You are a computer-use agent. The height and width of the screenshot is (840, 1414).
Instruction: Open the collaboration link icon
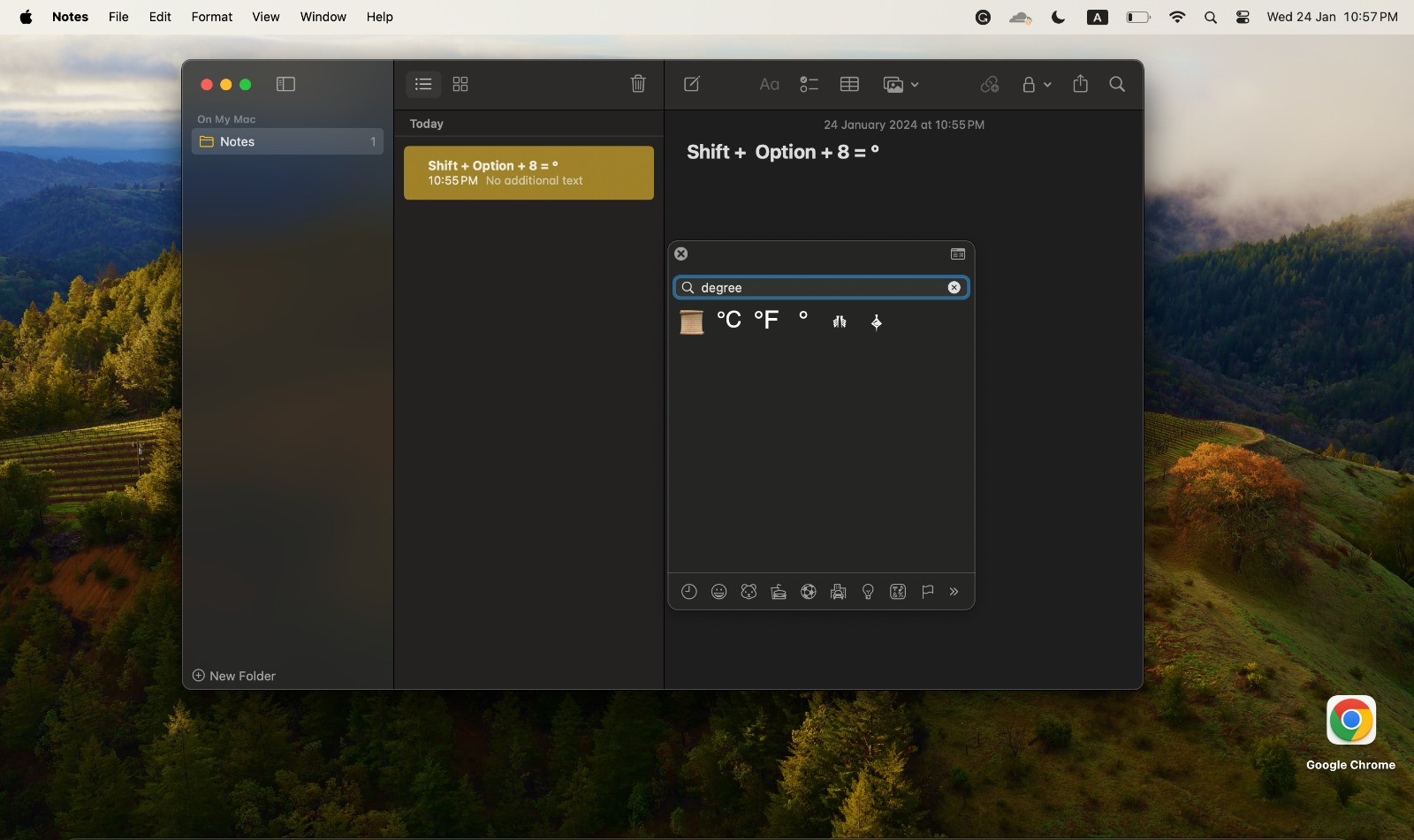pos(990,84)
